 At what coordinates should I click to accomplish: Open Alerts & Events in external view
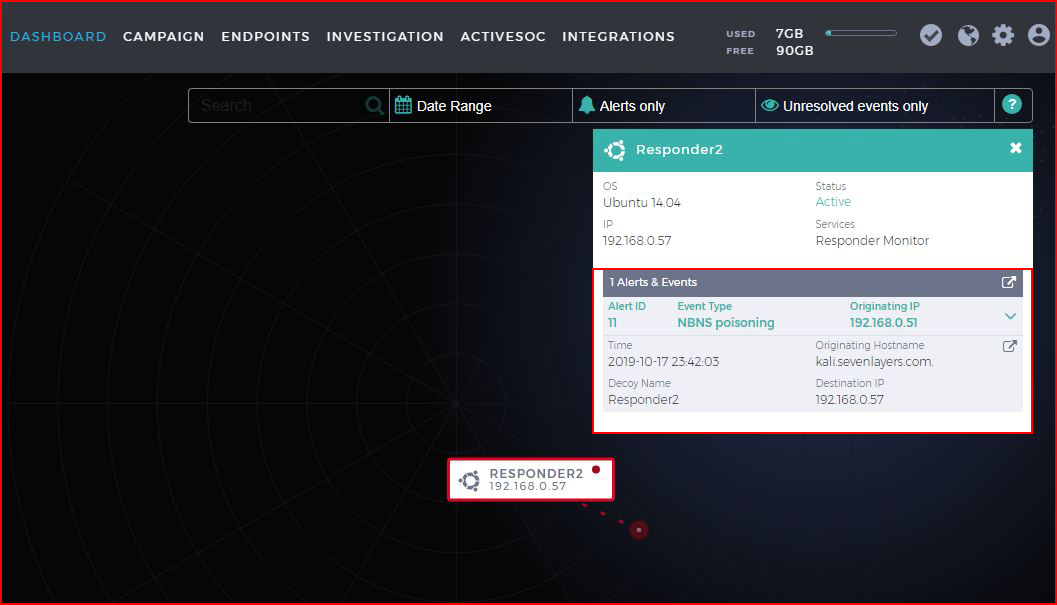[x=1008, y=282]
